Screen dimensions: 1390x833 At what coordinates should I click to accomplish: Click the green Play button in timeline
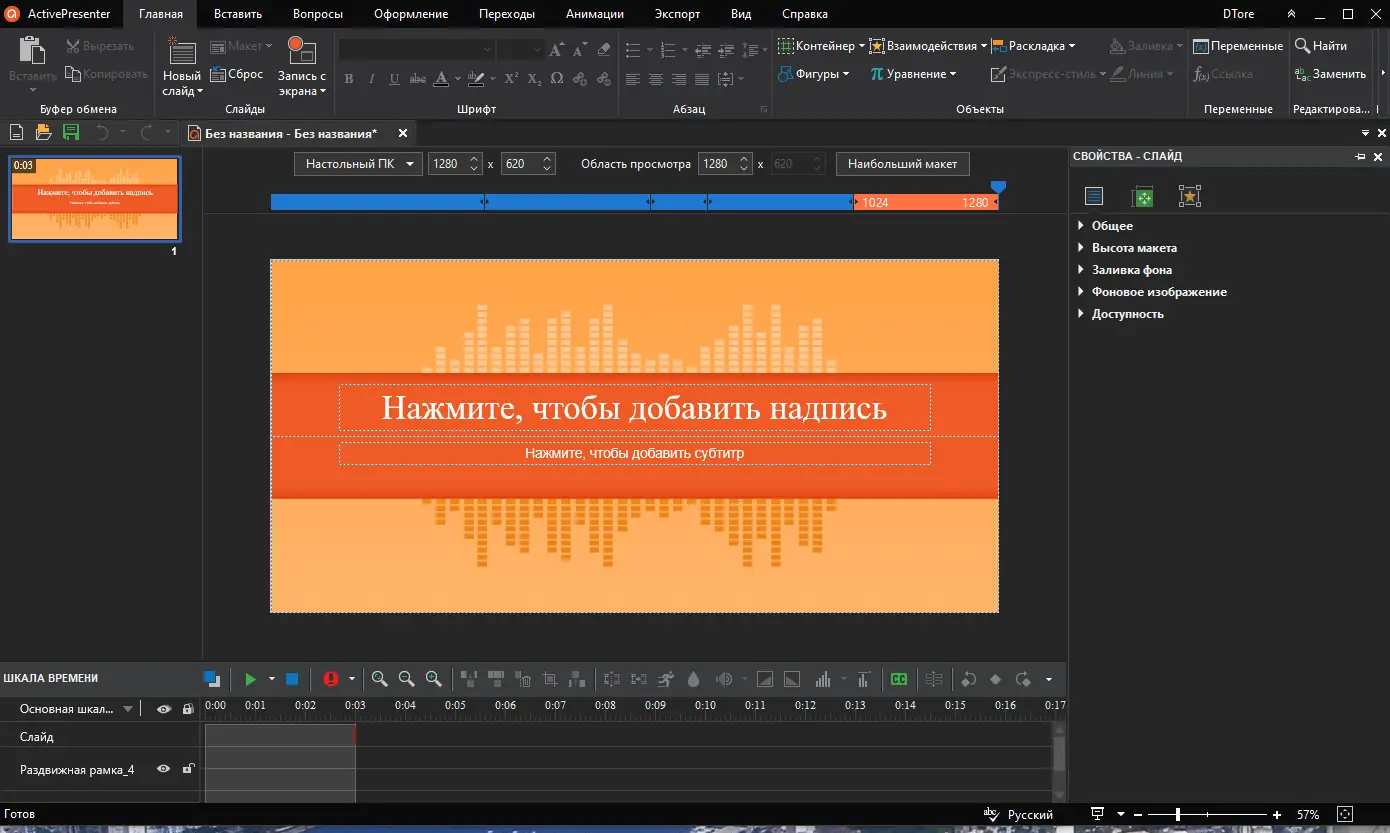point(251,679)
